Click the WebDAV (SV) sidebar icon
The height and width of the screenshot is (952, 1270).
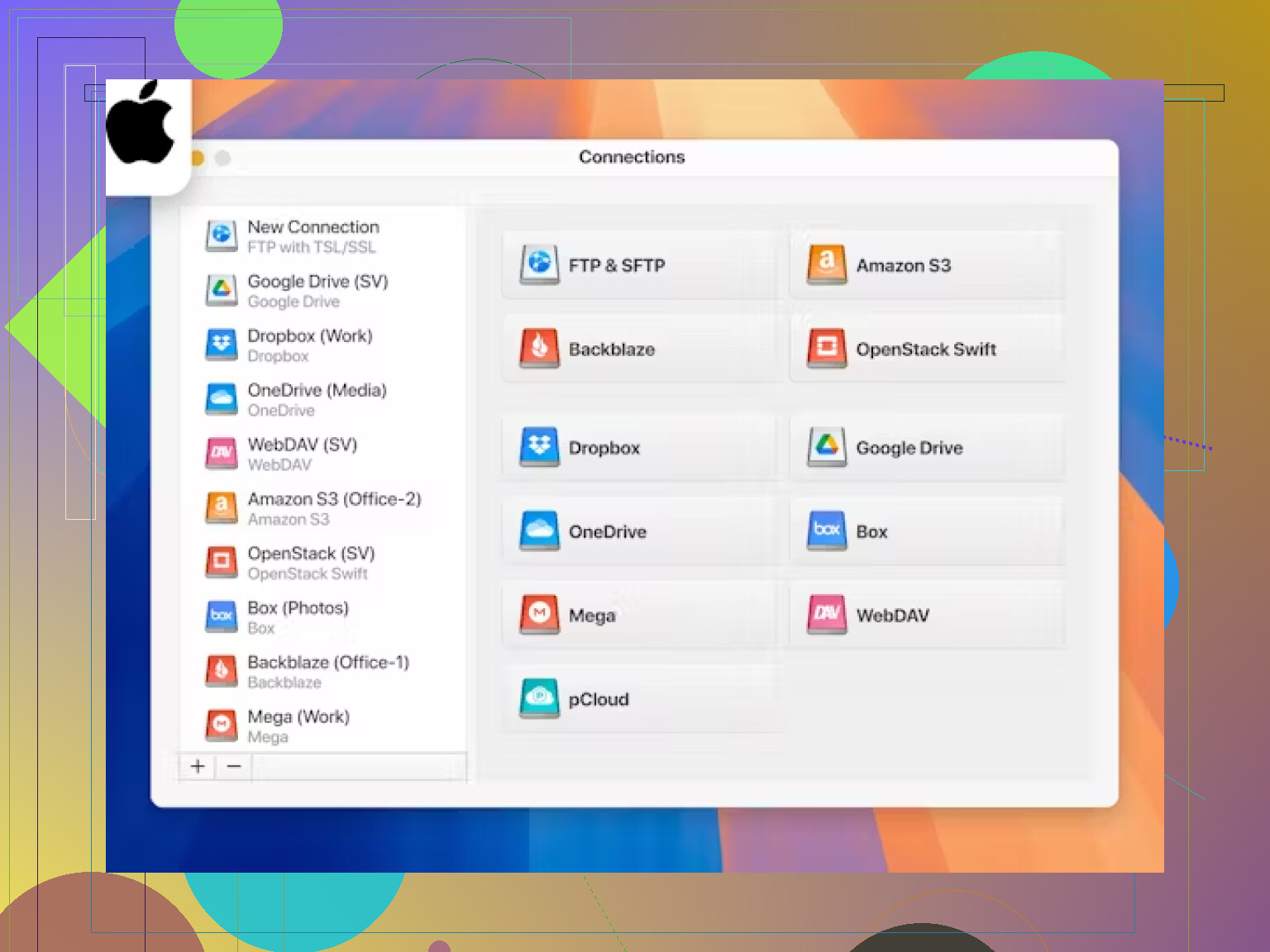click(x=222, y=454)
